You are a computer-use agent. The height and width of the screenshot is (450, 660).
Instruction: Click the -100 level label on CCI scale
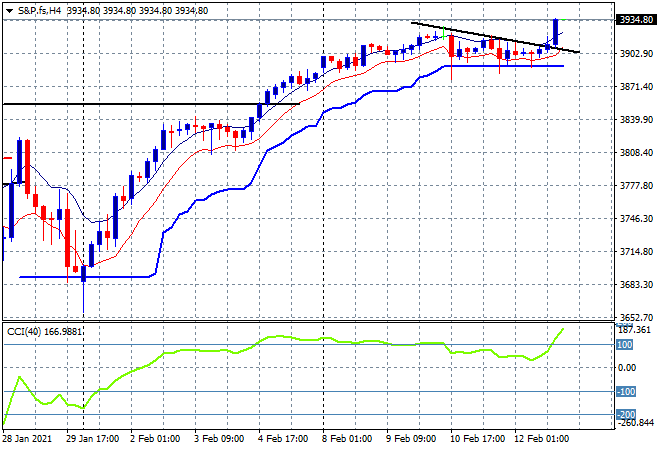627,392
